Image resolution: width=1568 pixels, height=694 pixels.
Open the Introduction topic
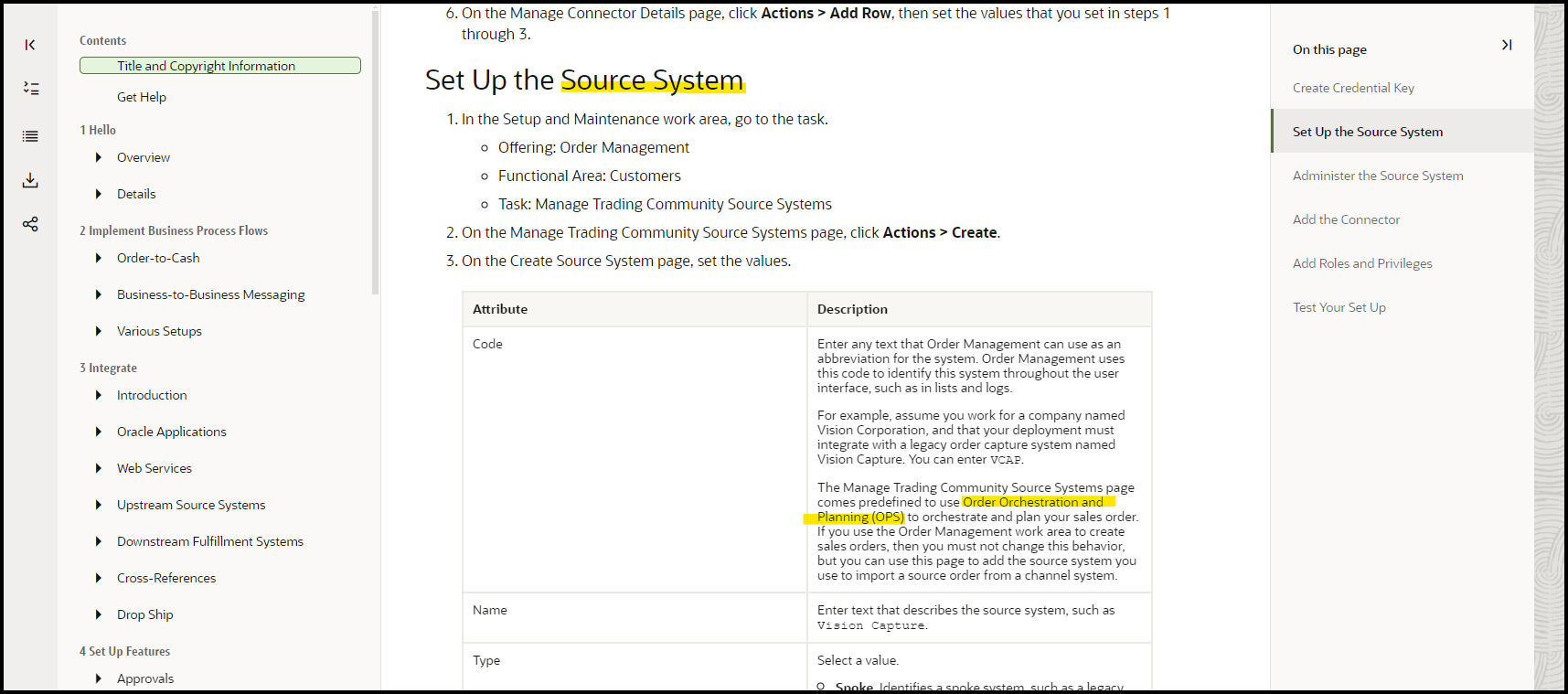coord(152,395)
